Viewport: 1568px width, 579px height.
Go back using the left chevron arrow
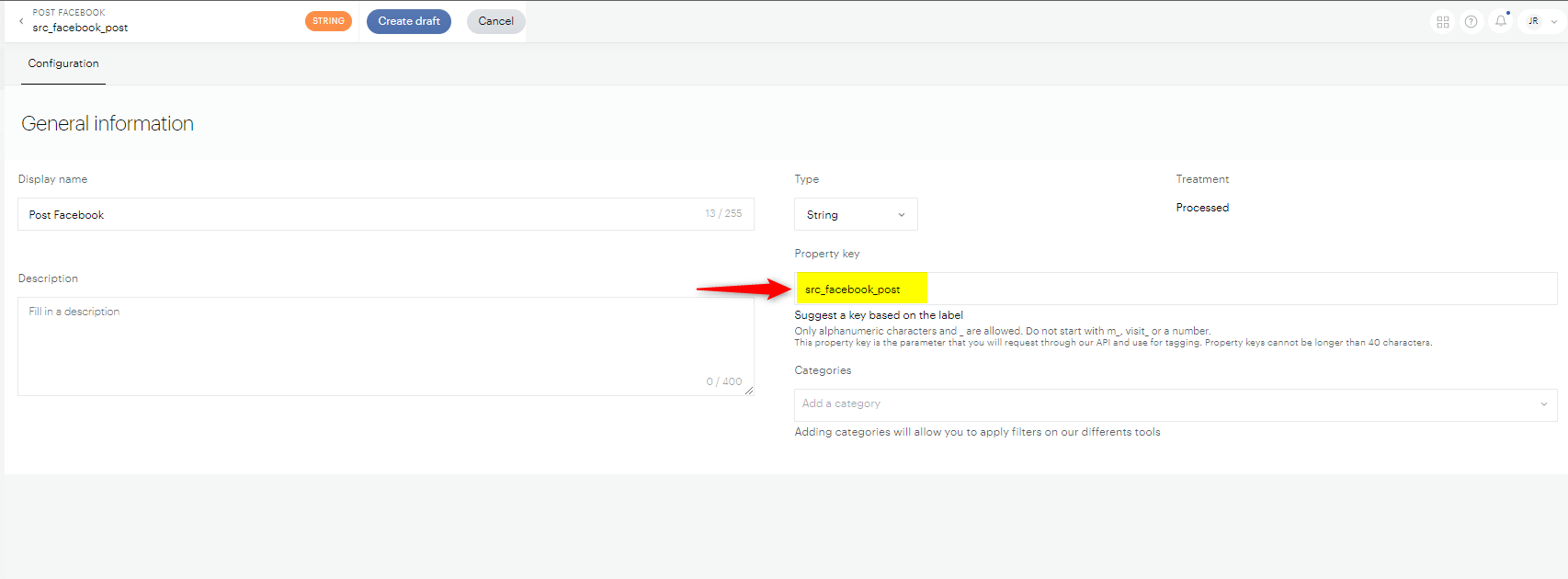21,21
